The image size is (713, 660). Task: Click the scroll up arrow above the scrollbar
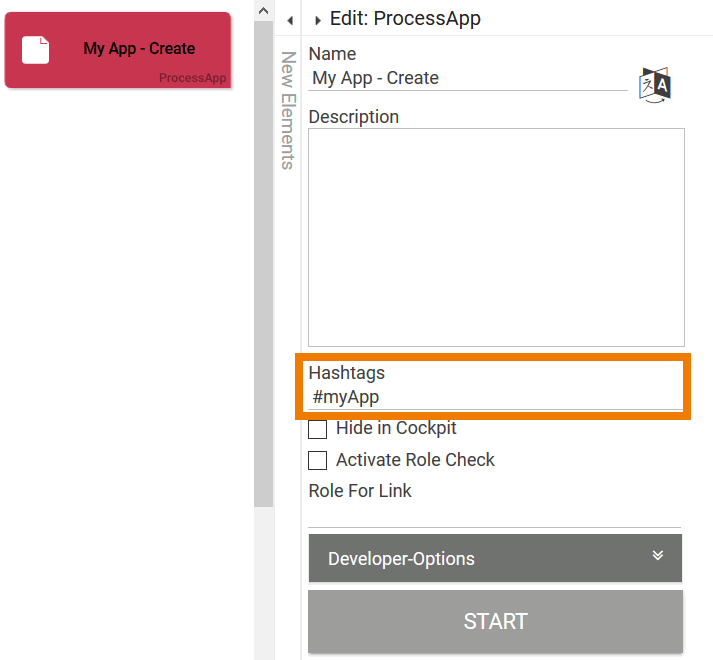click(x=263, y=11)
